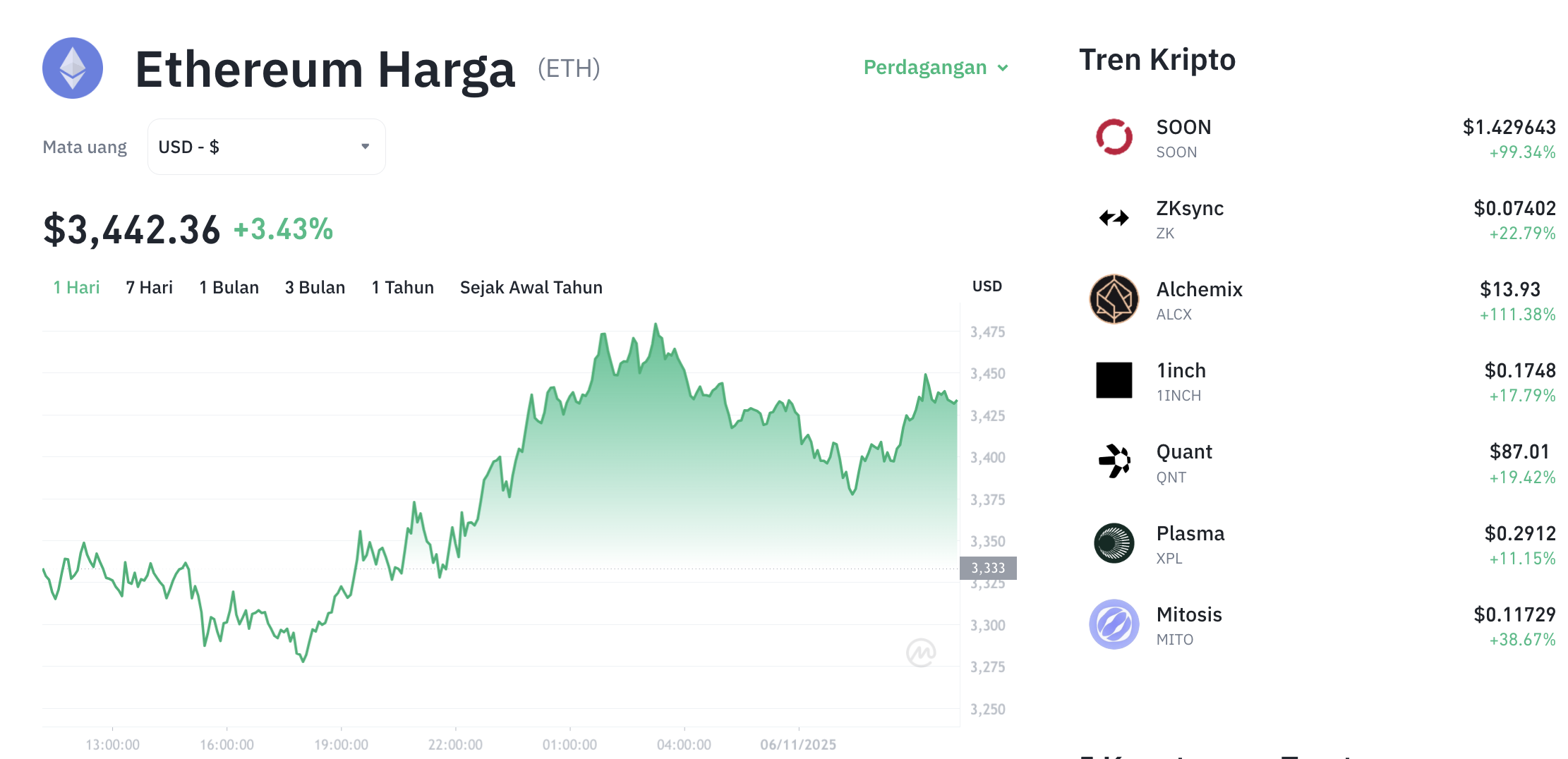
Task: Click the ZKsync arrows icon
Action: (x=1114, y=217)
